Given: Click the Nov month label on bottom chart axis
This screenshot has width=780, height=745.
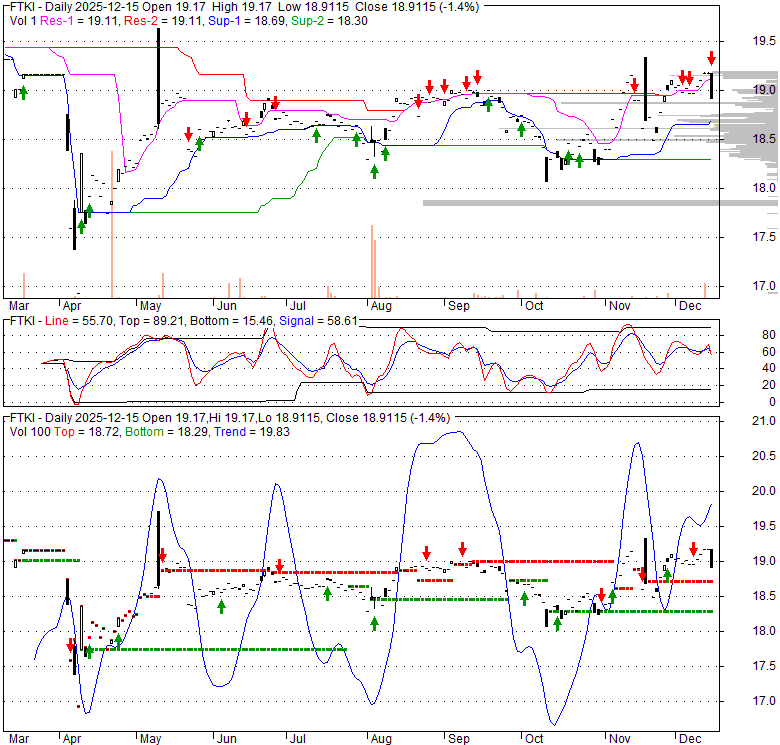Looking at the screenshot, I should coord(620,738).
